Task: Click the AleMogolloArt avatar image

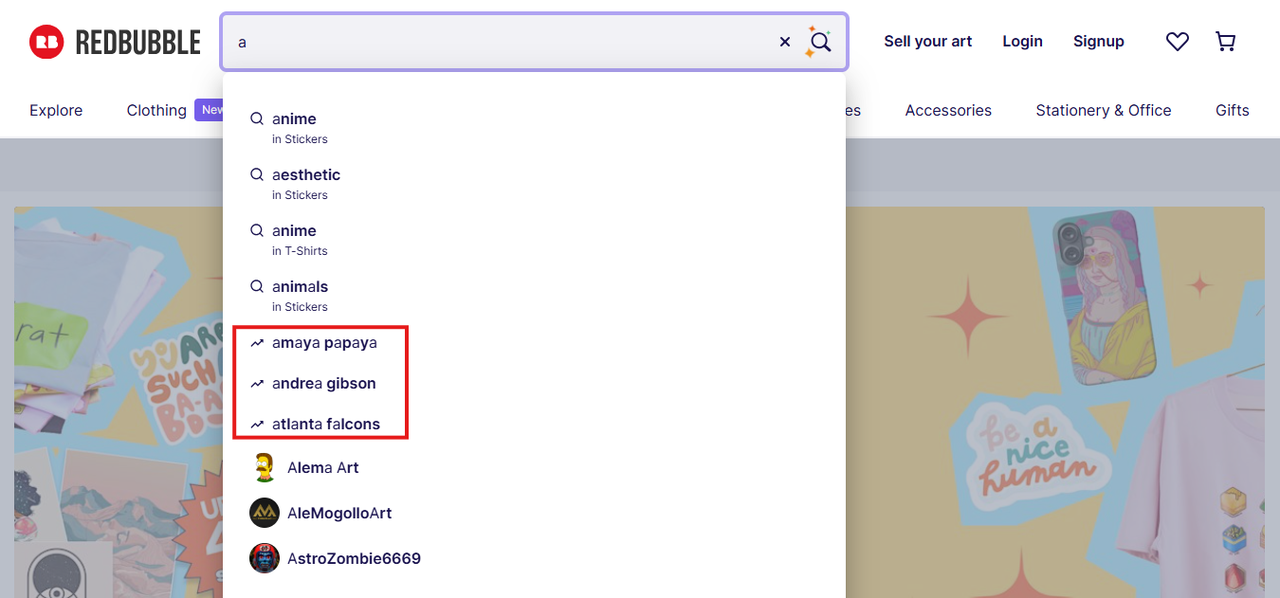Action: click(264, 513)
